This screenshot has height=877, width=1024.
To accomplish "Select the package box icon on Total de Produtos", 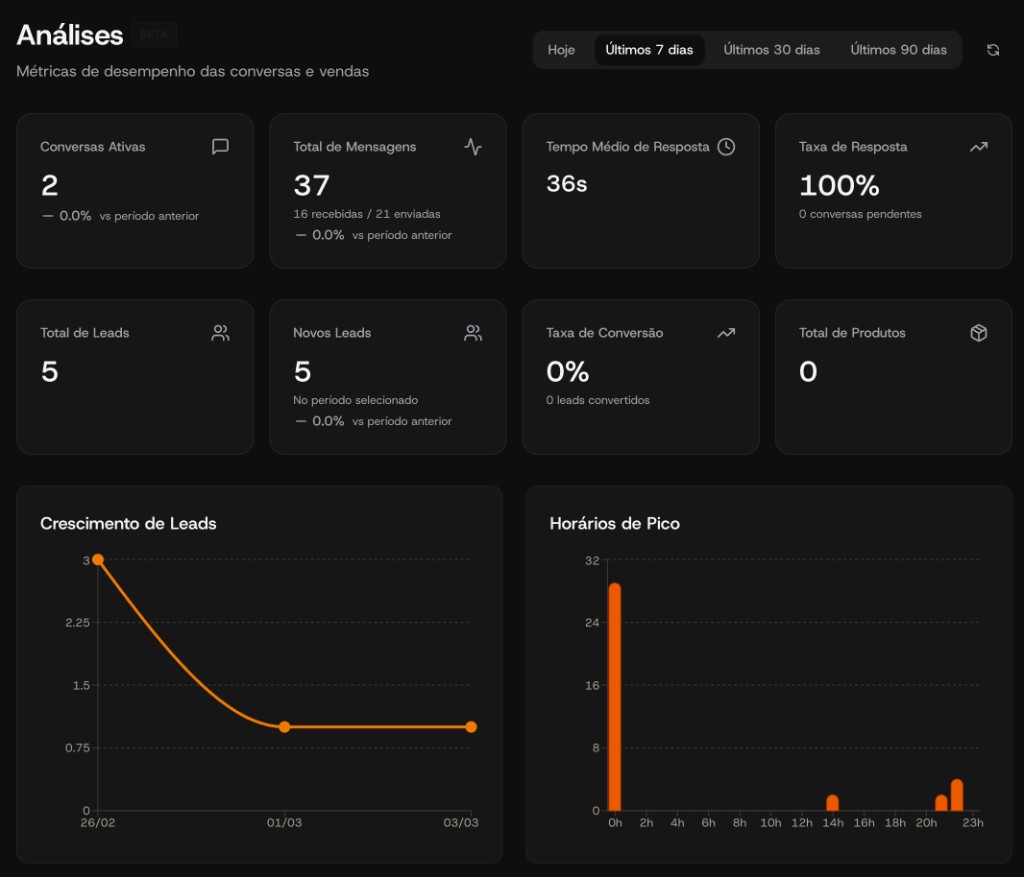I will (977, 332).
